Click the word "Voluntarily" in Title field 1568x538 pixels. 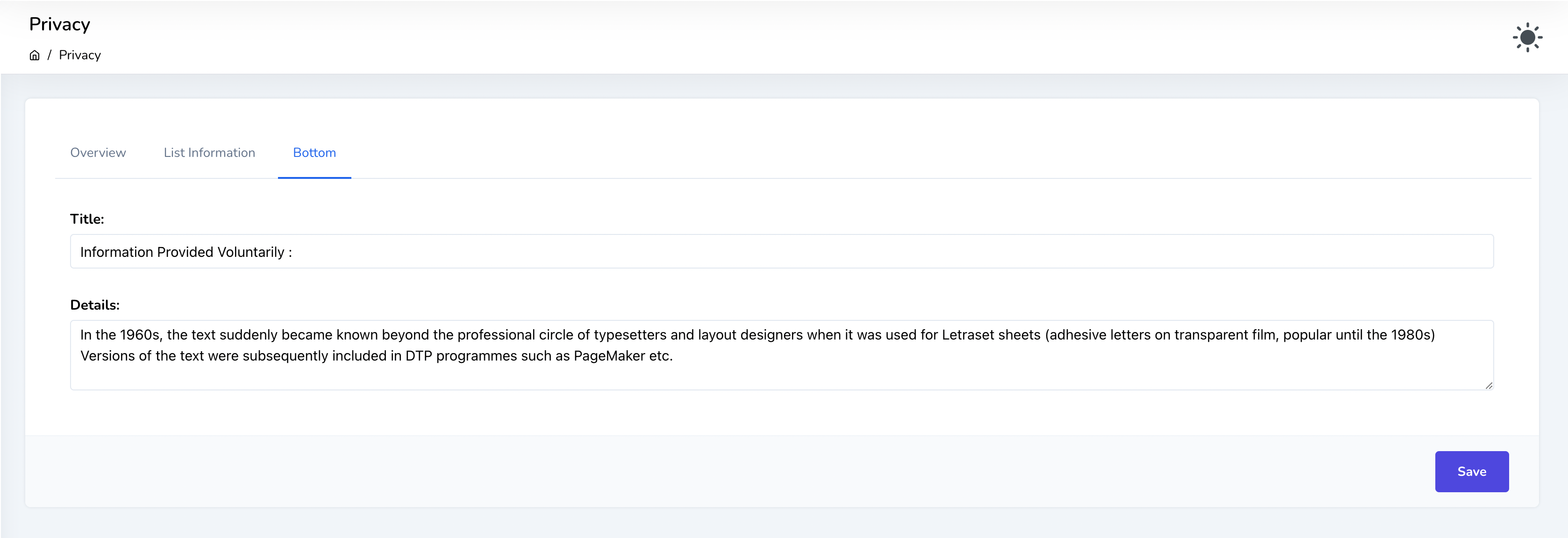pos(251,253)
